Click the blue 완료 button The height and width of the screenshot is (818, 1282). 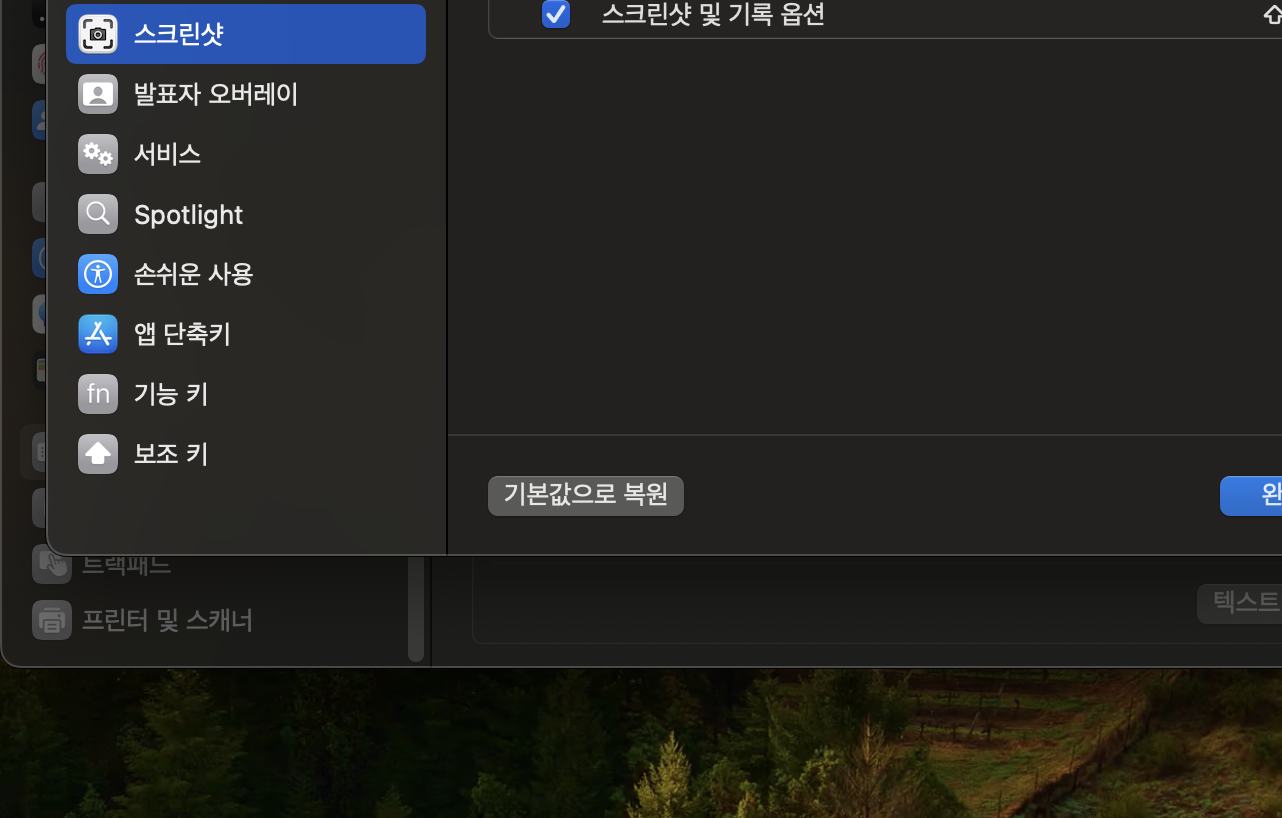pos(1251,496)
